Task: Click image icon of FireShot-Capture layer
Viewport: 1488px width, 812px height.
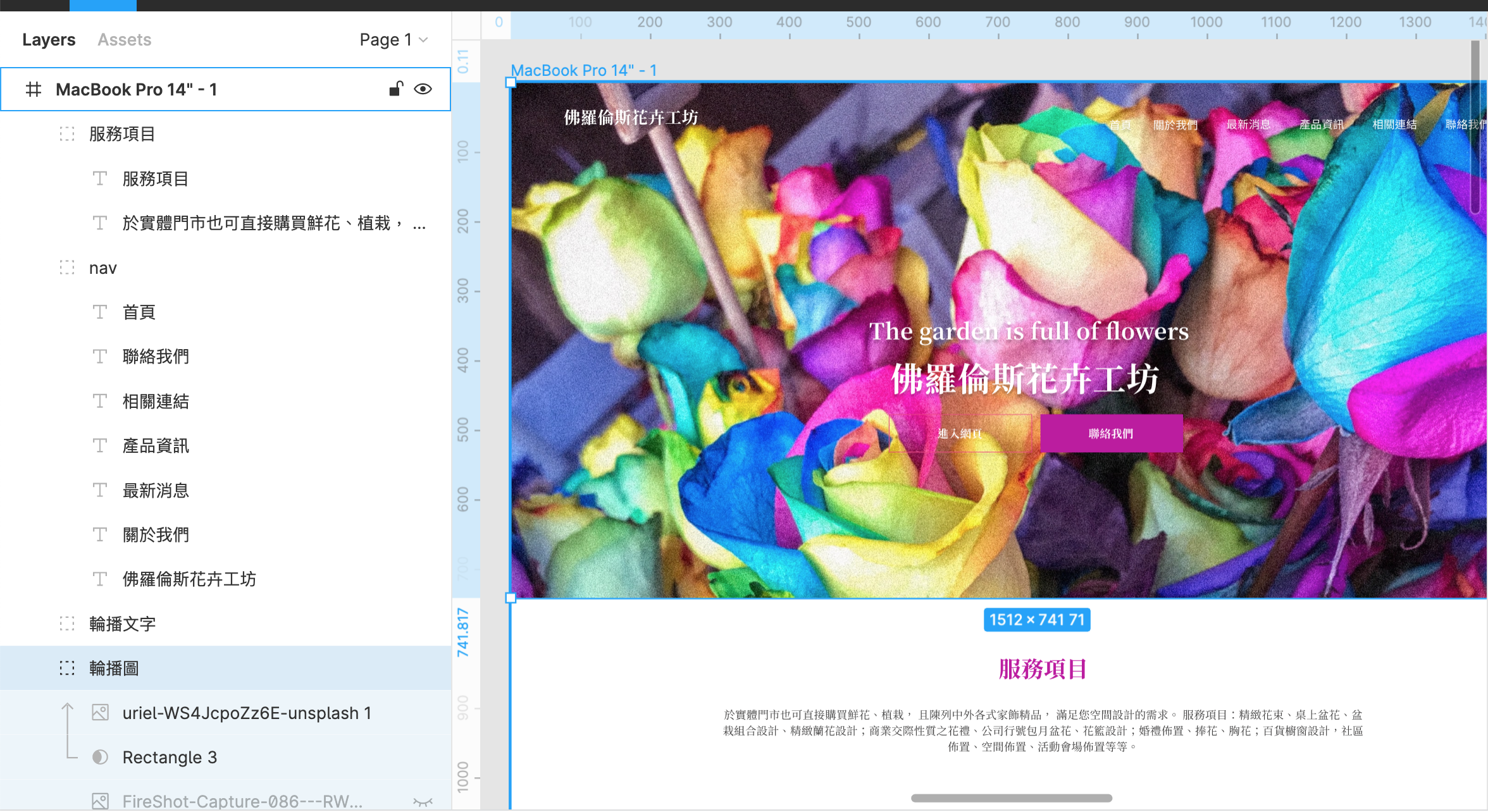Action: (x=100, y=801)
